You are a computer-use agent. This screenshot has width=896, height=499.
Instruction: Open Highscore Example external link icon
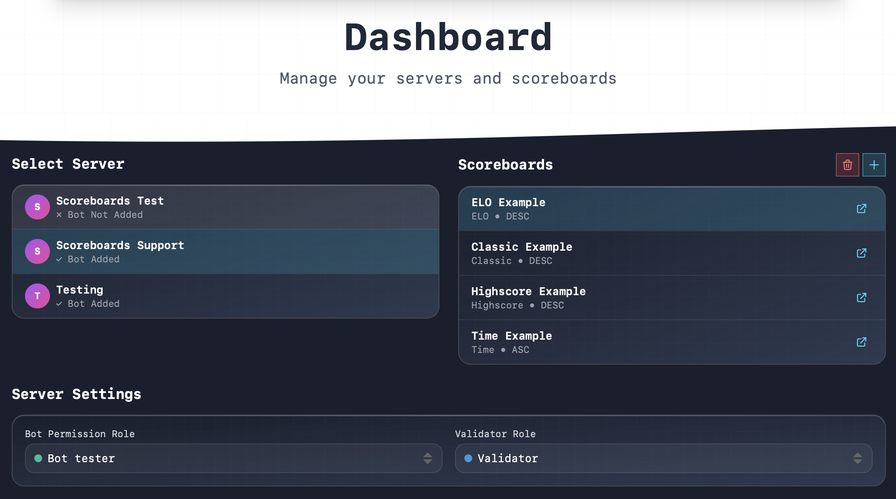click(x=861, y=297)
